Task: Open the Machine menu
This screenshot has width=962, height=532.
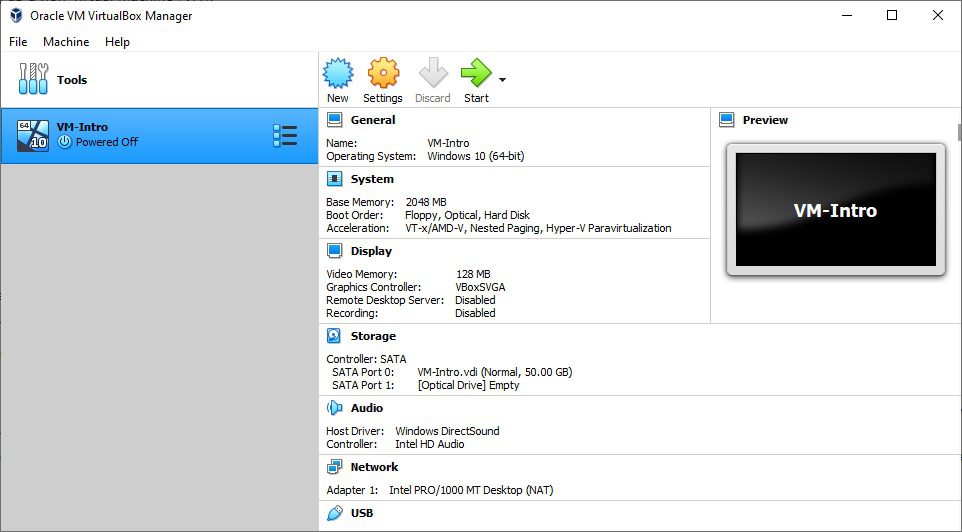Action: (66, 42)
